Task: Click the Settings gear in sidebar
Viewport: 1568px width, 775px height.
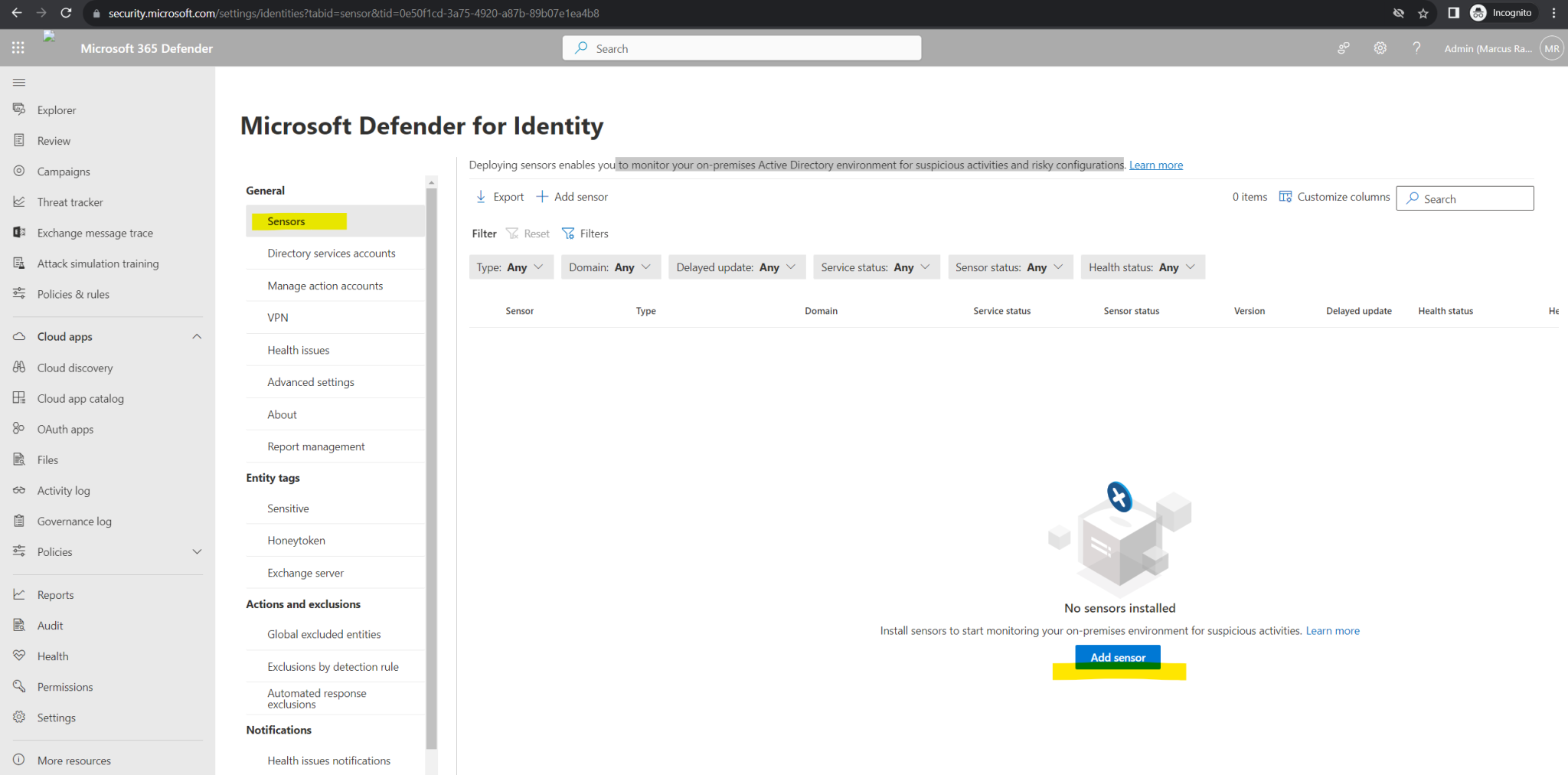Action: coord(19,717)
